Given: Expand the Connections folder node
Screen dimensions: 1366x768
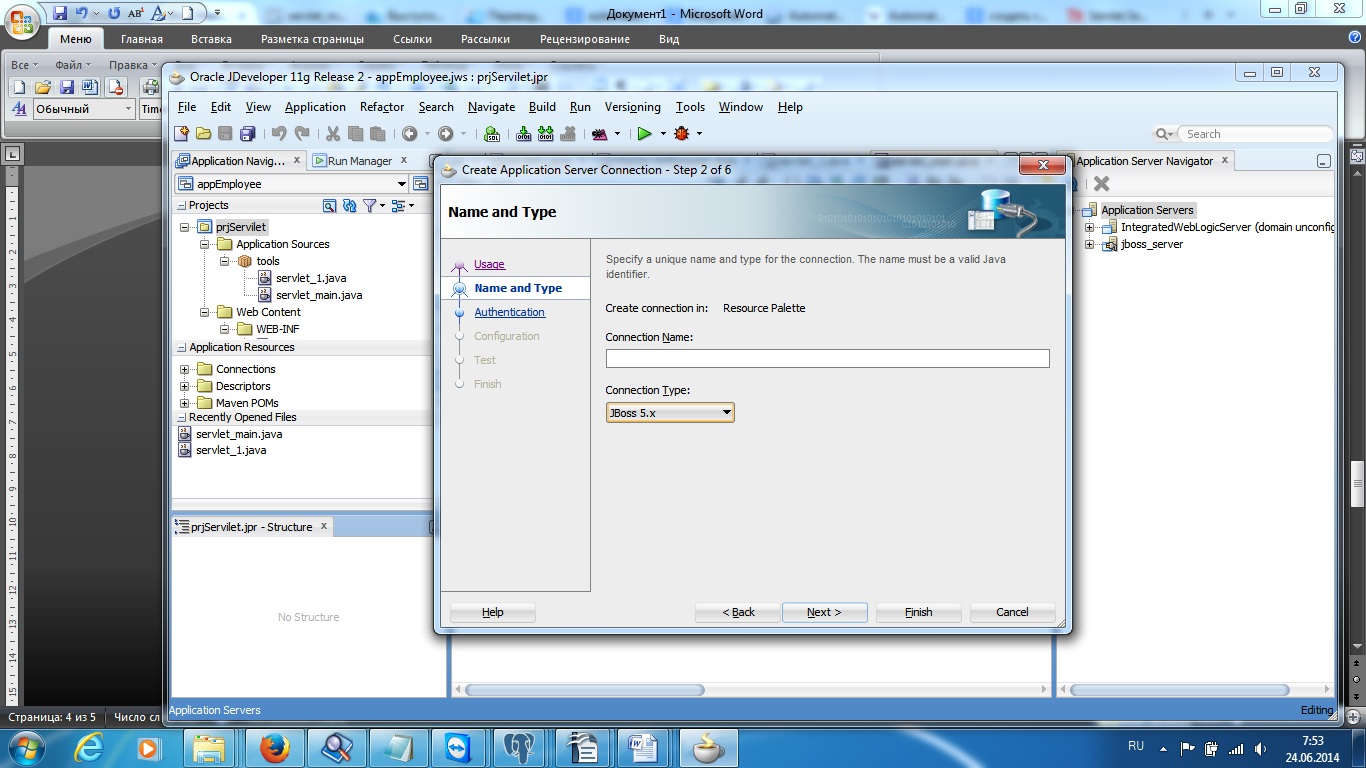Looking at the screenshot, I should click(184, 369).
